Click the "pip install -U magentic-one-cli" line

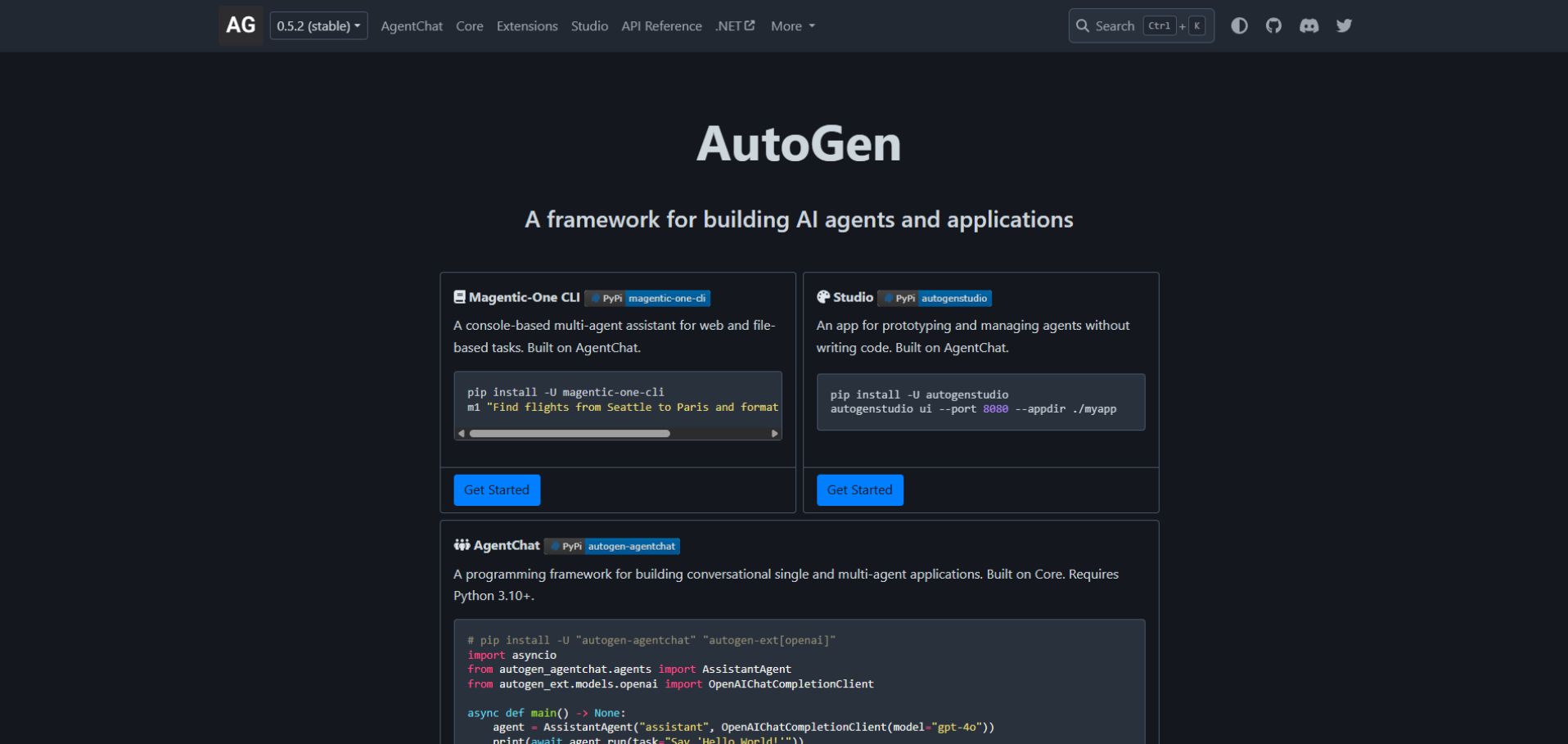(565, 392)
